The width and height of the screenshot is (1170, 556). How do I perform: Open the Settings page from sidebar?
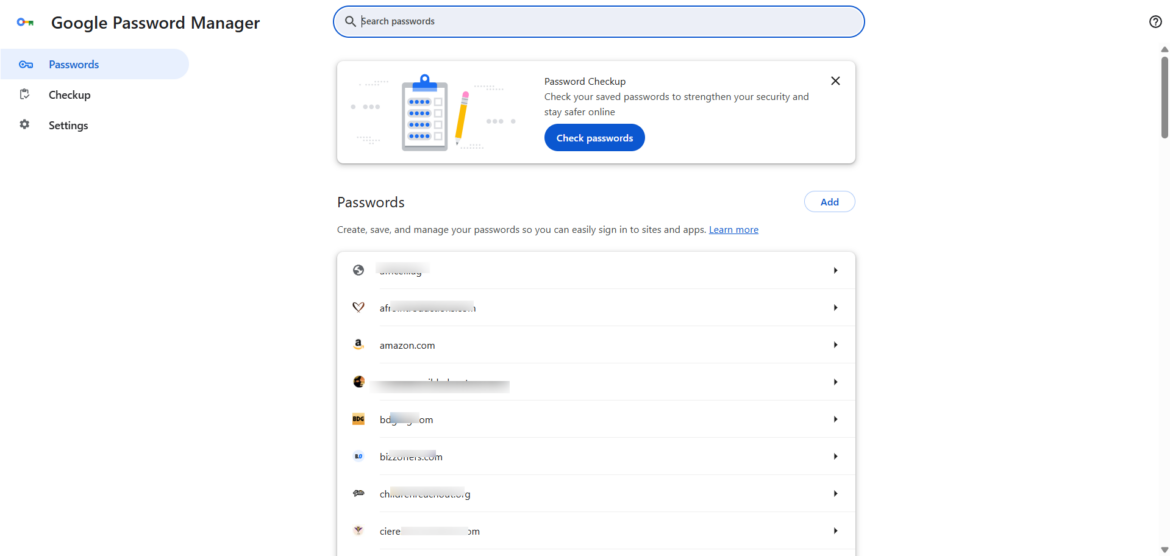point(68,125)
